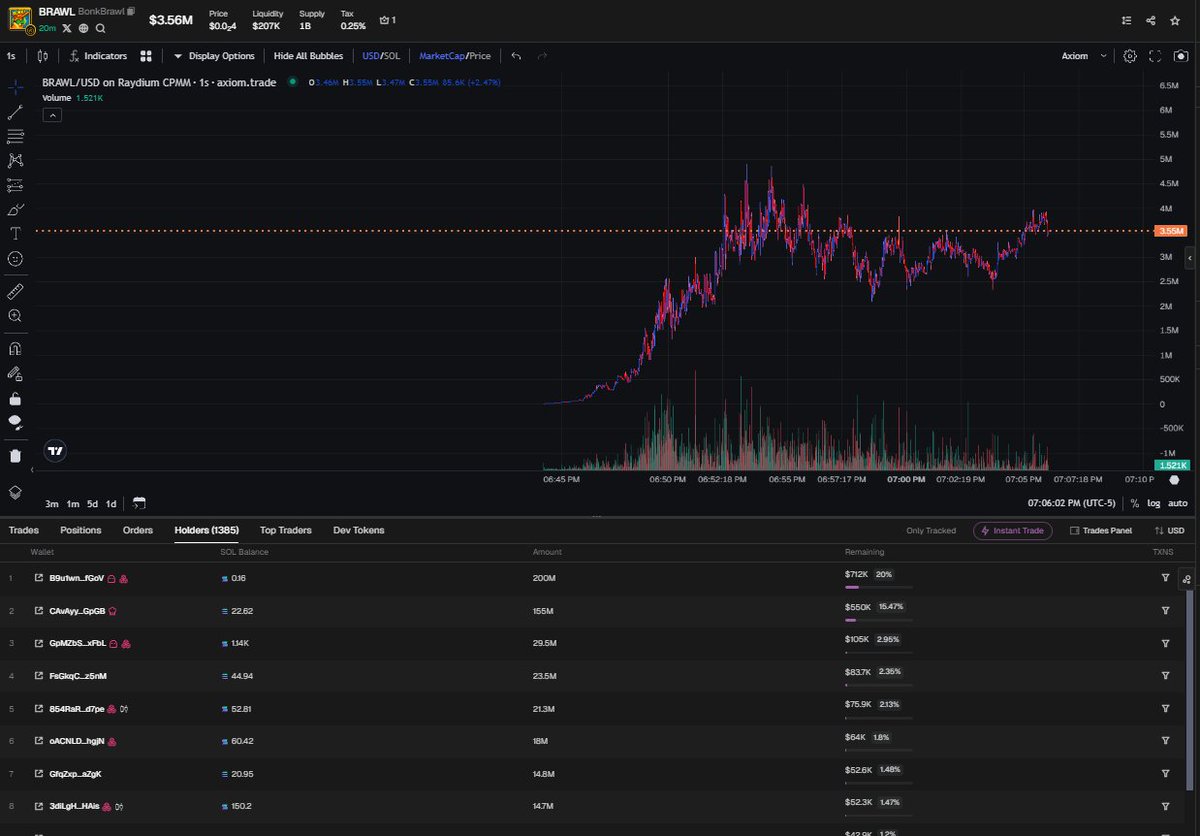1200x836 pixels.
Task: Click the undo arrow
Action: point(516,56)
